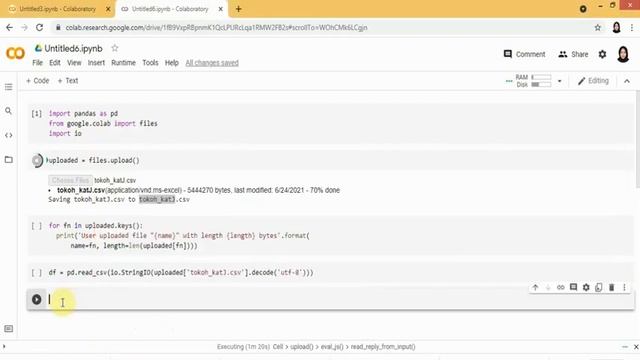The width and height of the screenshot is (640, 360).
Task: Open the Files folder panel icon
Action: [9, 160]
